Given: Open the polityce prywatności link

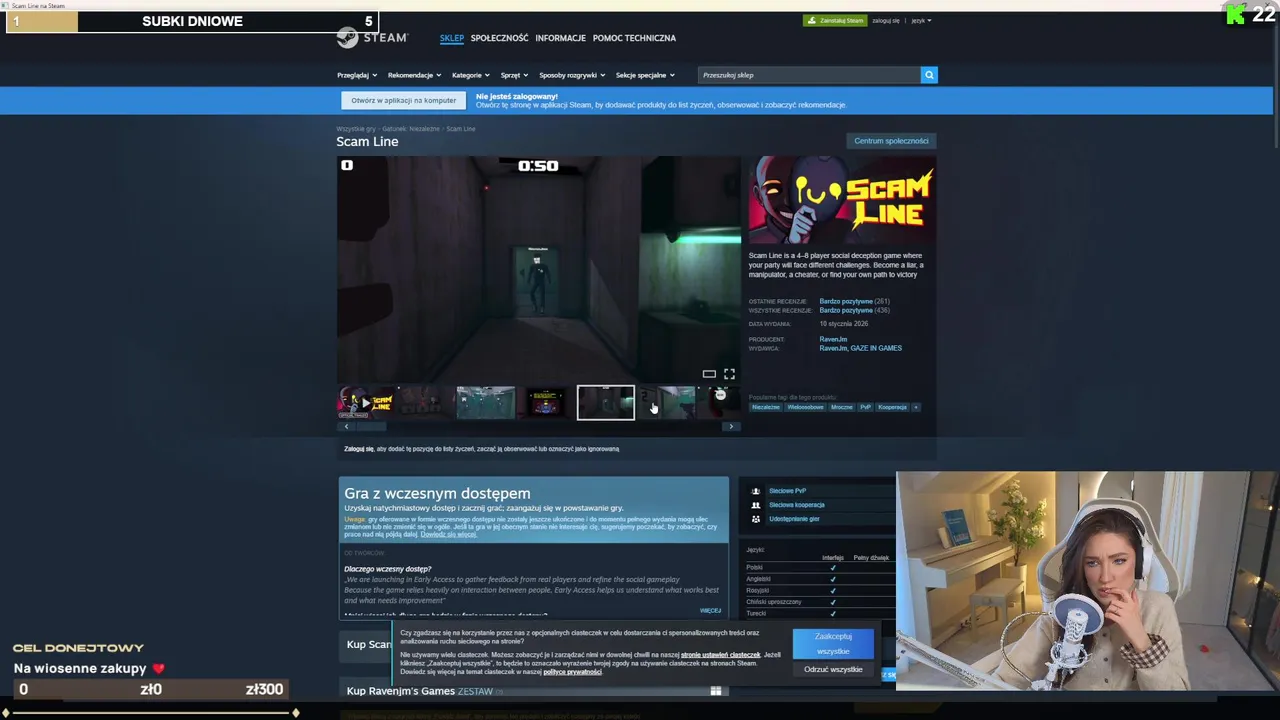Looking at the screenshot, I should 572,672.
